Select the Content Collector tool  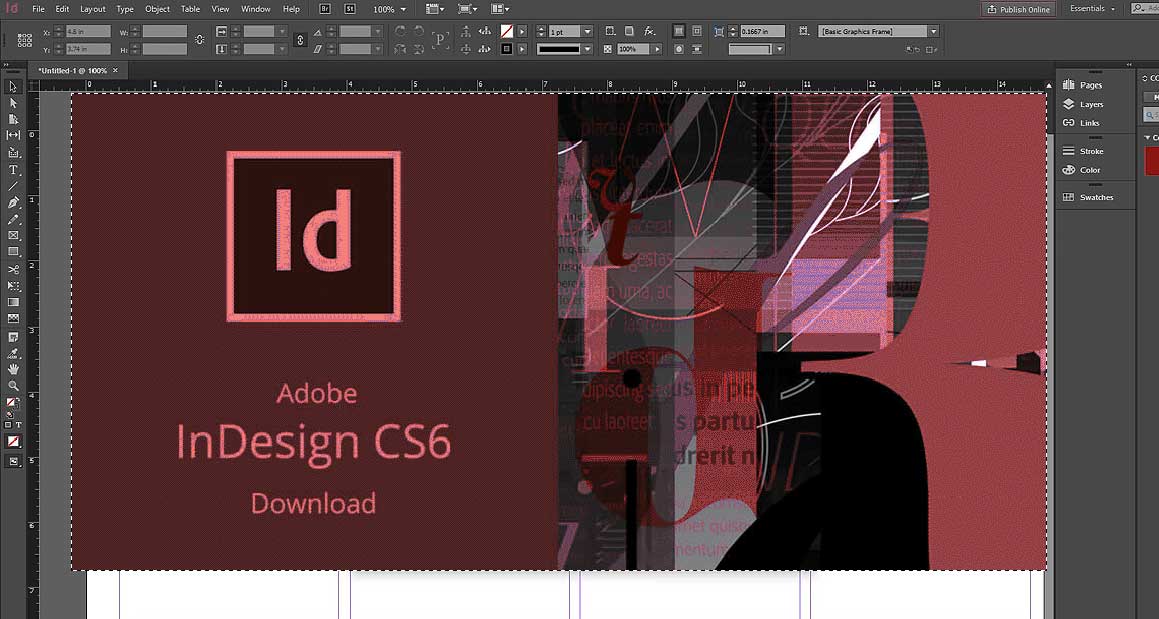pyautogui.click(x=13, y=152)
